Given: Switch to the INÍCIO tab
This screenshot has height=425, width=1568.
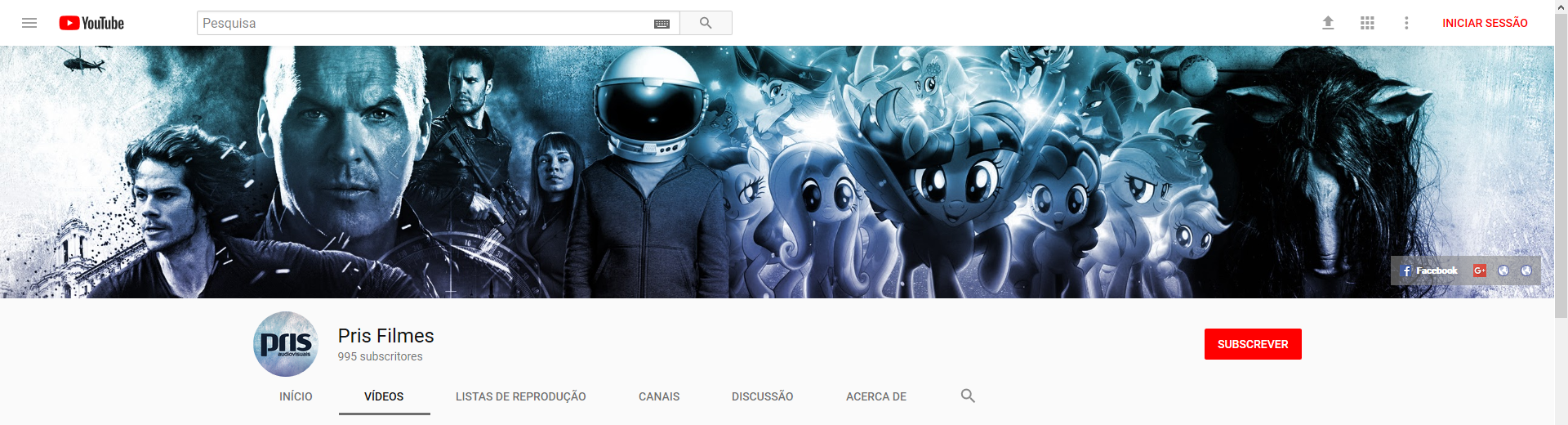Looking at the screenshot, I should click(x=296, y=396).
